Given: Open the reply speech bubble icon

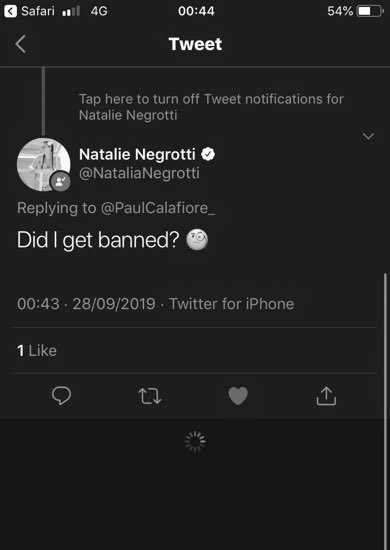Looking at the screenshot, I should click(61, 396).
